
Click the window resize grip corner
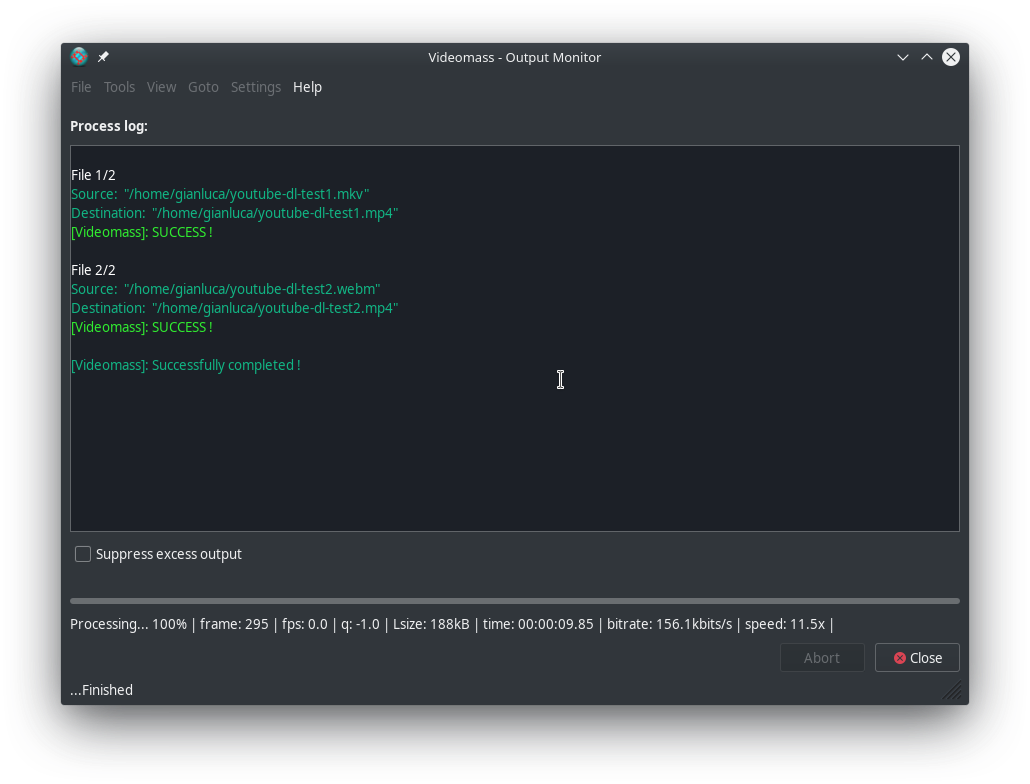click(x=953, y=691)
